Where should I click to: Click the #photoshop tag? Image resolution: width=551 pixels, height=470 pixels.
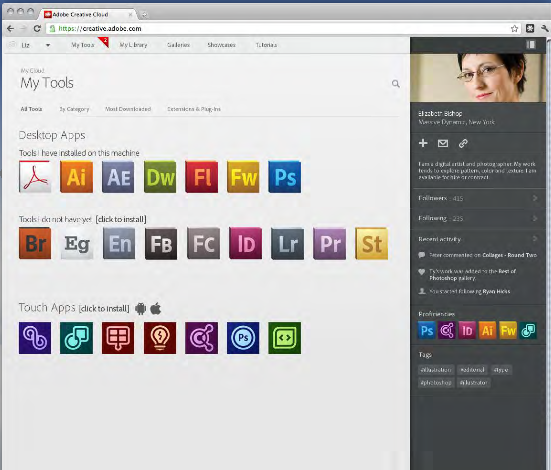coord(436,382)
